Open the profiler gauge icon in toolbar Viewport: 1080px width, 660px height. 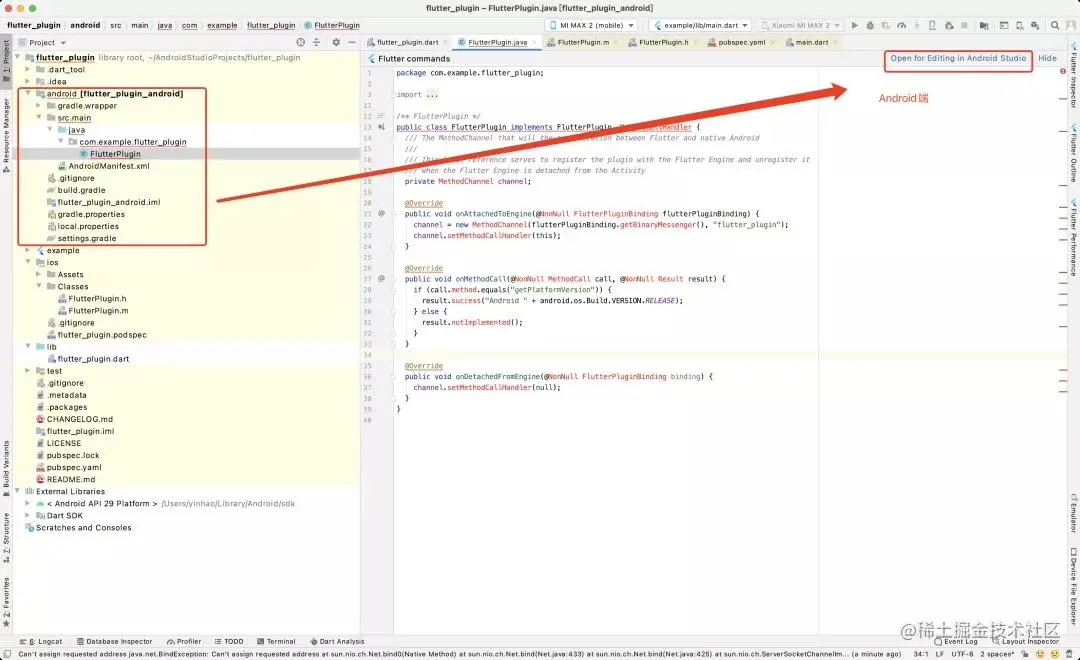[901, 25]
